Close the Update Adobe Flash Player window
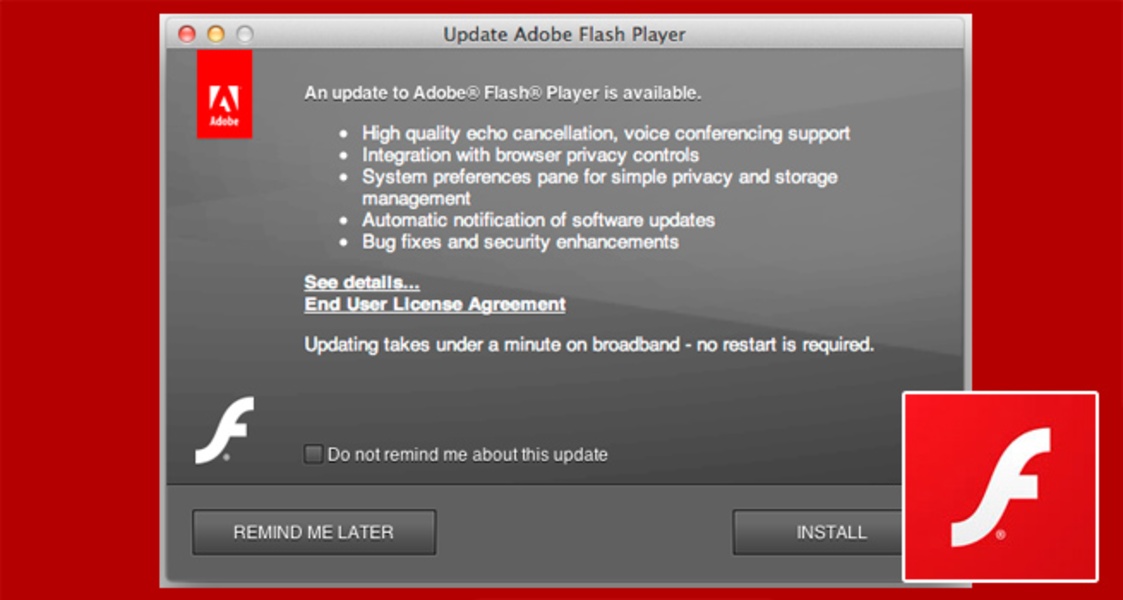The width and height of the screenshot is (1123, 600). coord(187,34)
